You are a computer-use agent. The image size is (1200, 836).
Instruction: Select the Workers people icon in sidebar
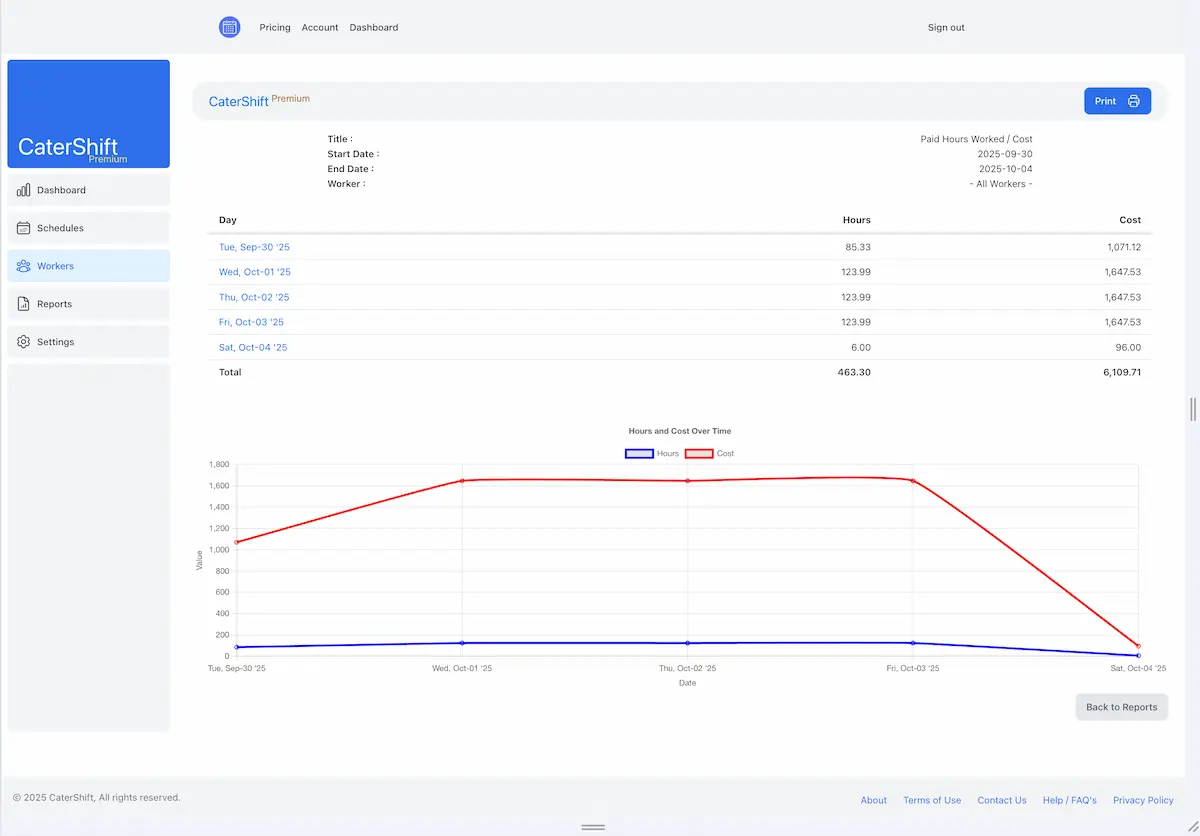point(22,266)
